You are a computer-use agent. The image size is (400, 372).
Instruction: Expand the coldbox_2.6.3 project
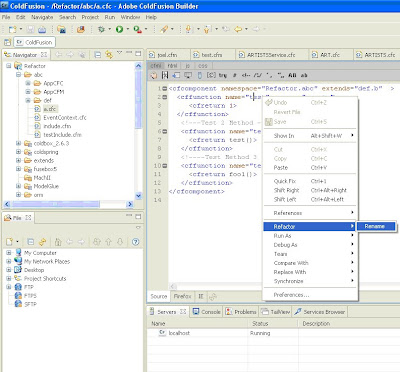point(19,143)
